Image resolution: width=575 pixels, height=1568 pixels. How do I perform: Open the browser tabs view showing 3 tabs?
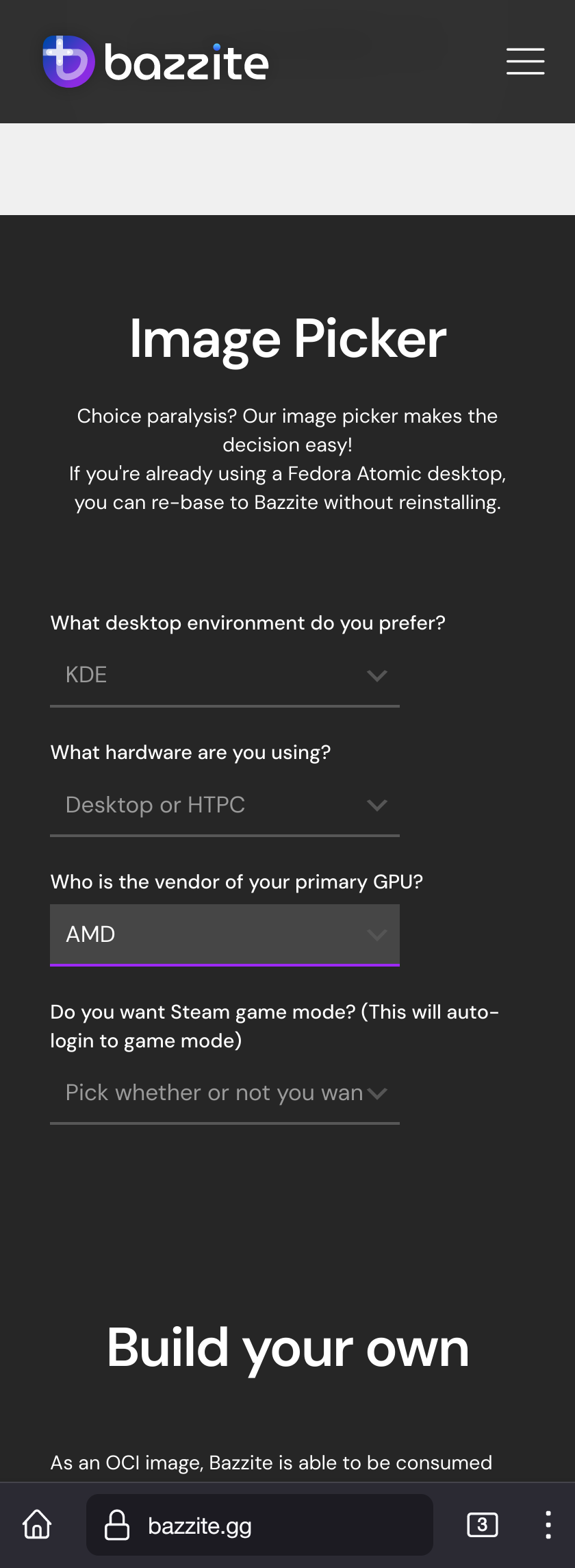[x=483, y=1525]
